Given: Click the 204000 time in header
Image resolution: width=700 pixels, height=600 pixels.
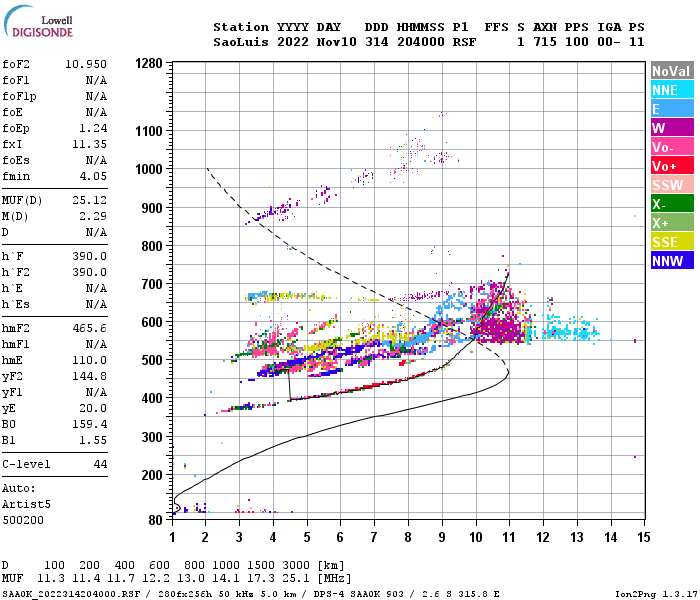Looking at the screenshot, I should (421, 42).
